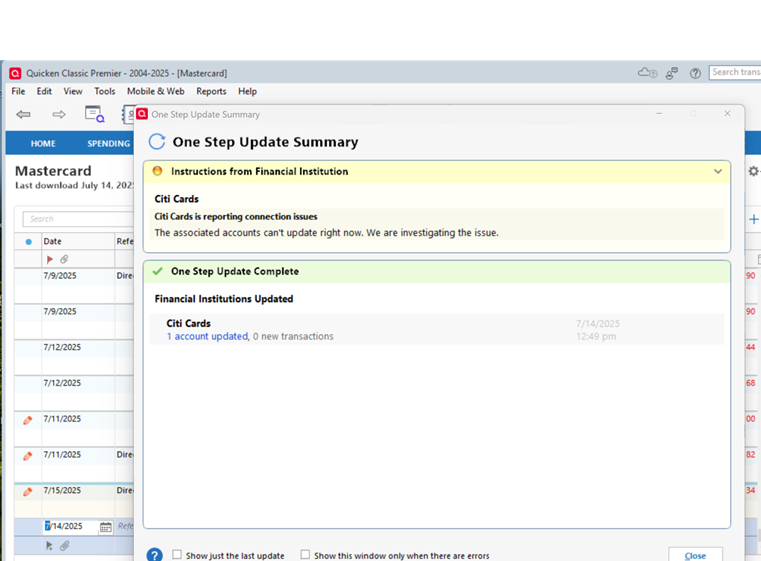This screenshot has width=761, height=561.
Task: Click the flag icon in the new entry row
Action: 49,546
